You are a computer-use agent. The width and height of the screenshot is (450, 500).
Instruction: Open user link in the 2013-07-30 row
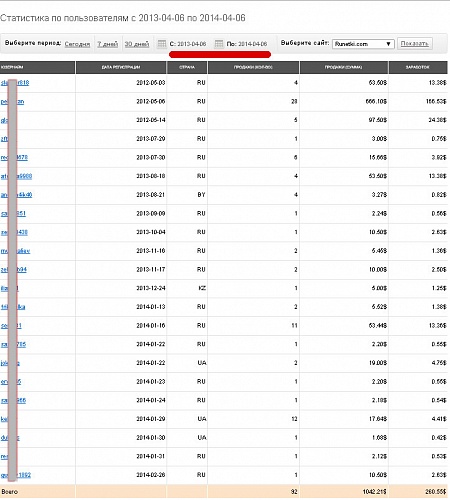[x=14, y=157]
